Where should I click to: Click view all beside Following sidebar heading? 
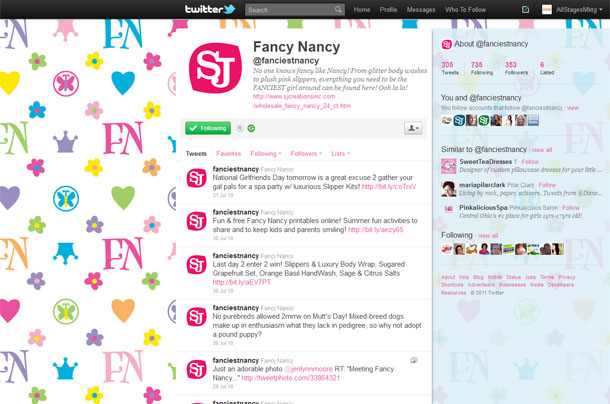(488, 236)
